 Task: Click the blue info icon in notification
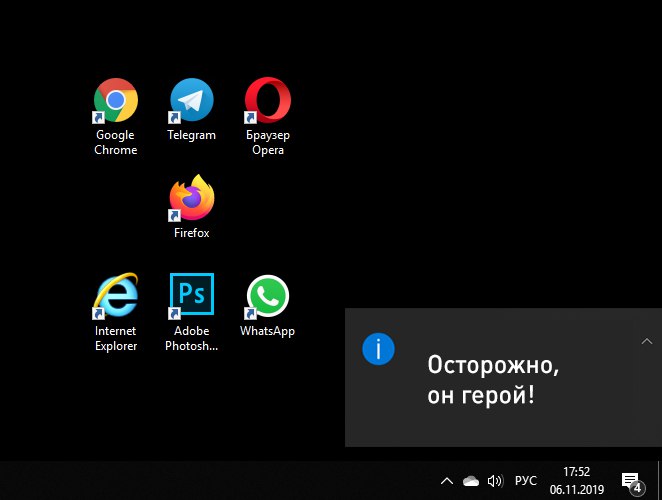378,349
